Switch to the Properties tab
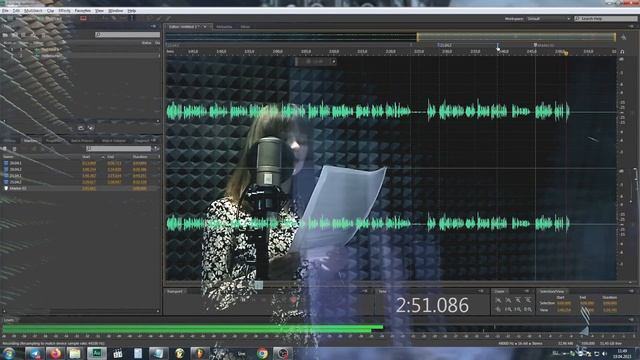The width and height of the screenshot is (640, 360). 53,140
